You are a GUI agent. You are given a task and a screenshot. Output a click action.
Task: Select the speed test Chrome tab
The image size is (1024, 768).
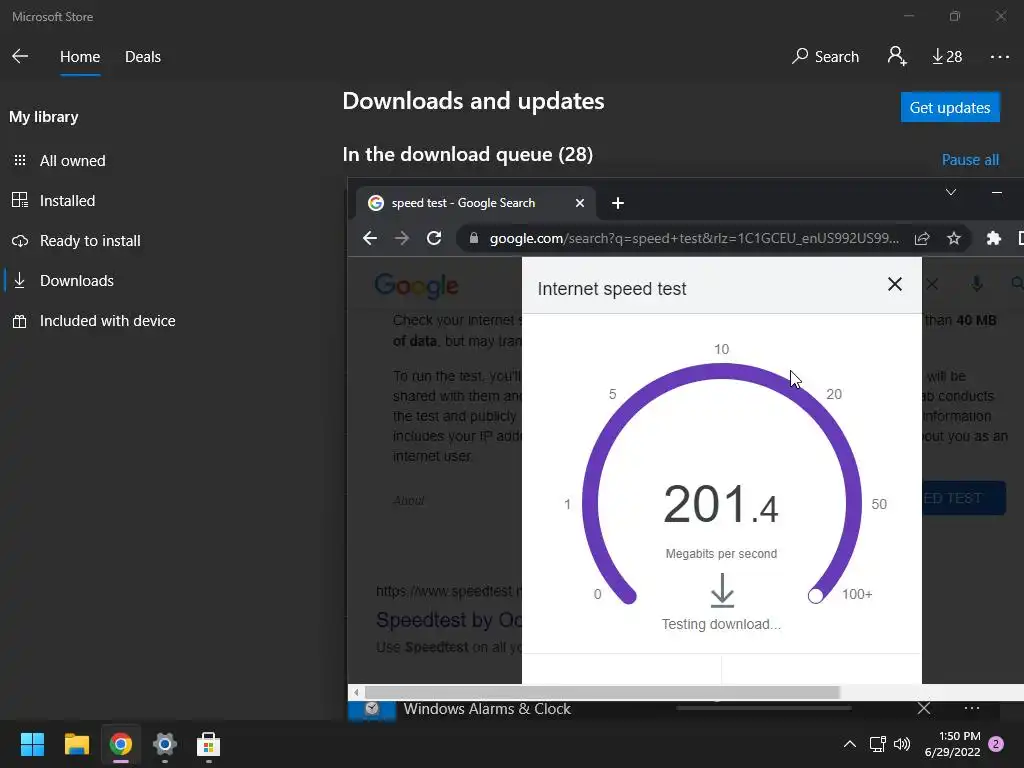(475, 203)
